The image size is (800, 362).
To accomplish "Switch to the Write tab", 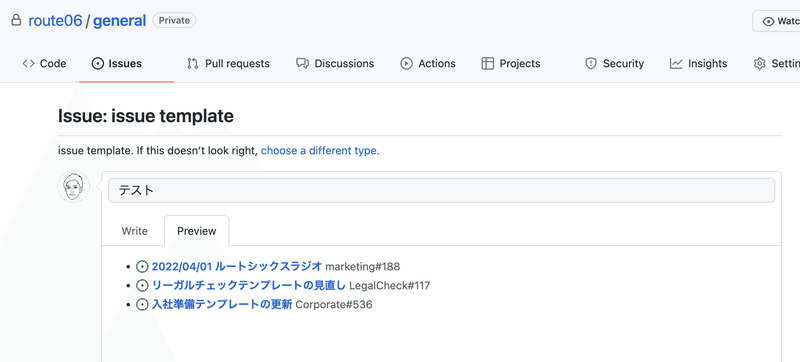I will (x=135, y=231).
